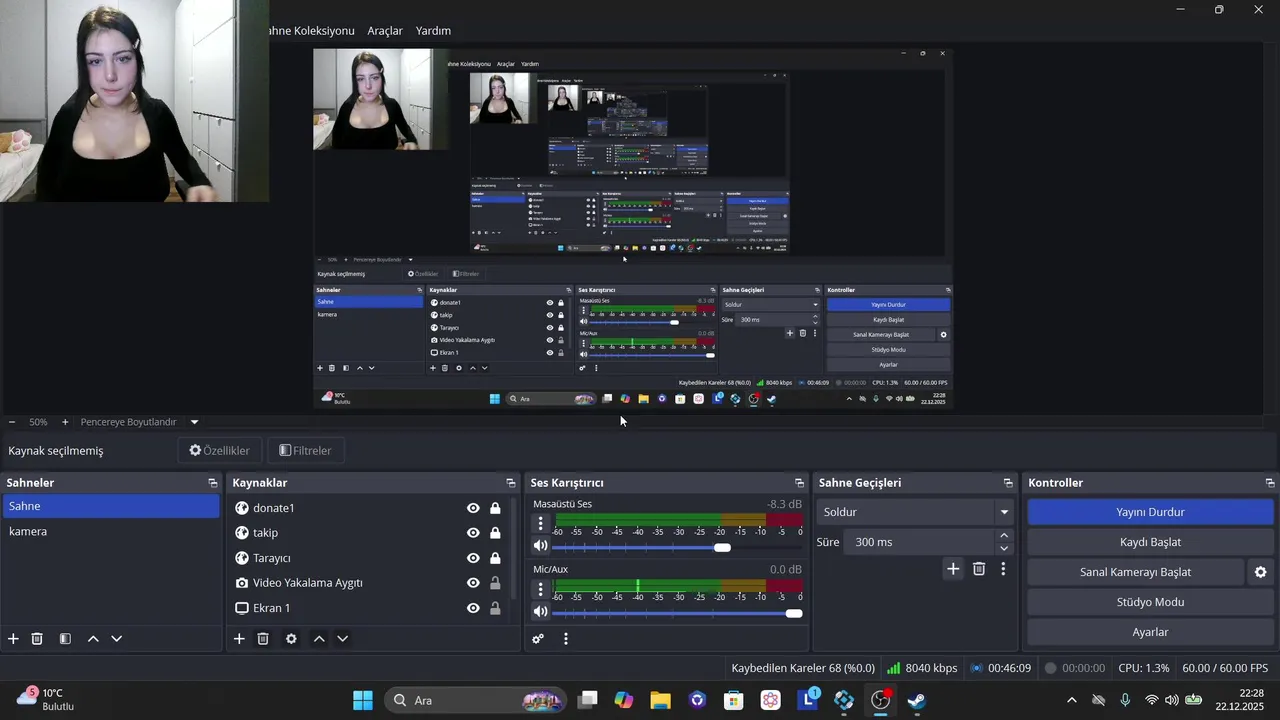Open Özellikler properties button

click(x=219, y=450)
